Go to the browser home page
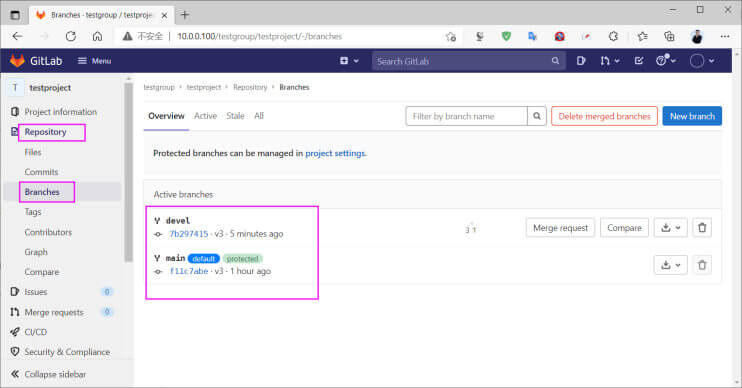The width and height of the screenshot is (742, 388). (97, 36)
